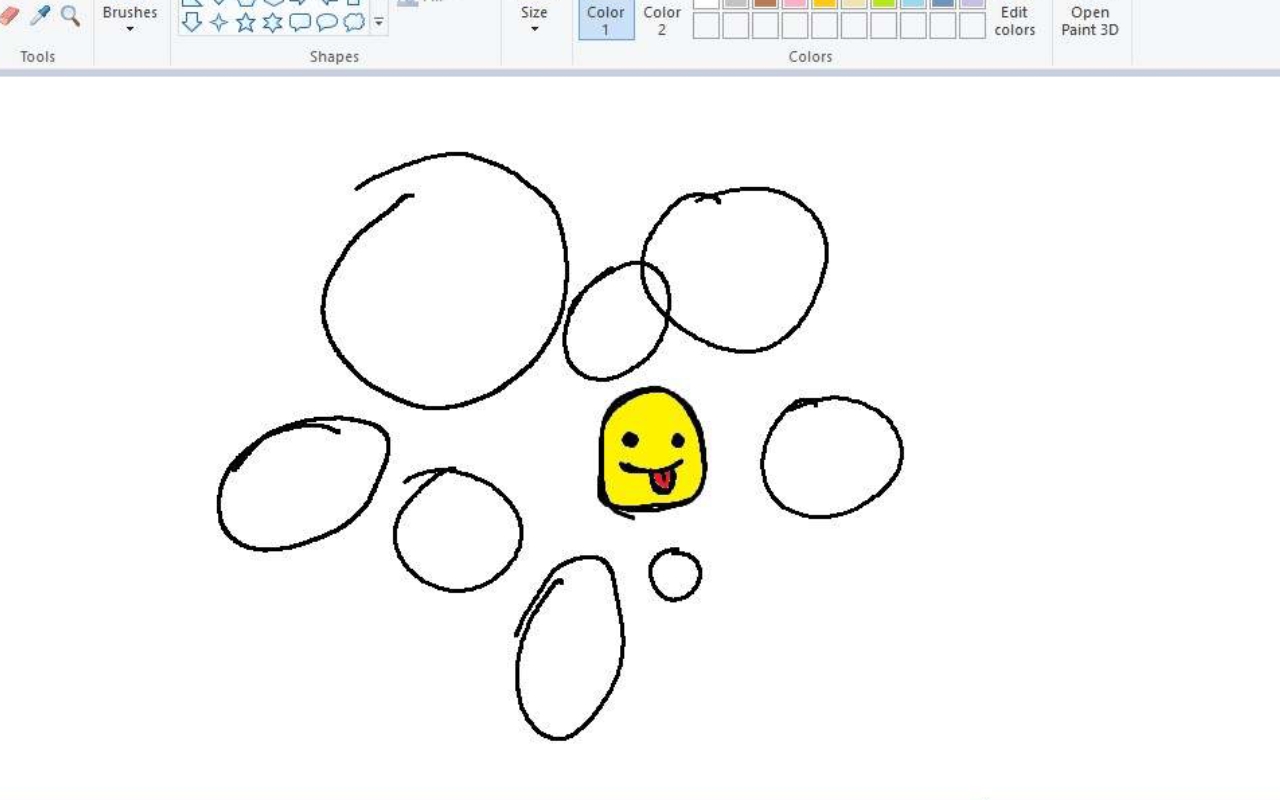
Task: Select the five-point star shape
Action: pyautogui.click(x=246, y=22)
